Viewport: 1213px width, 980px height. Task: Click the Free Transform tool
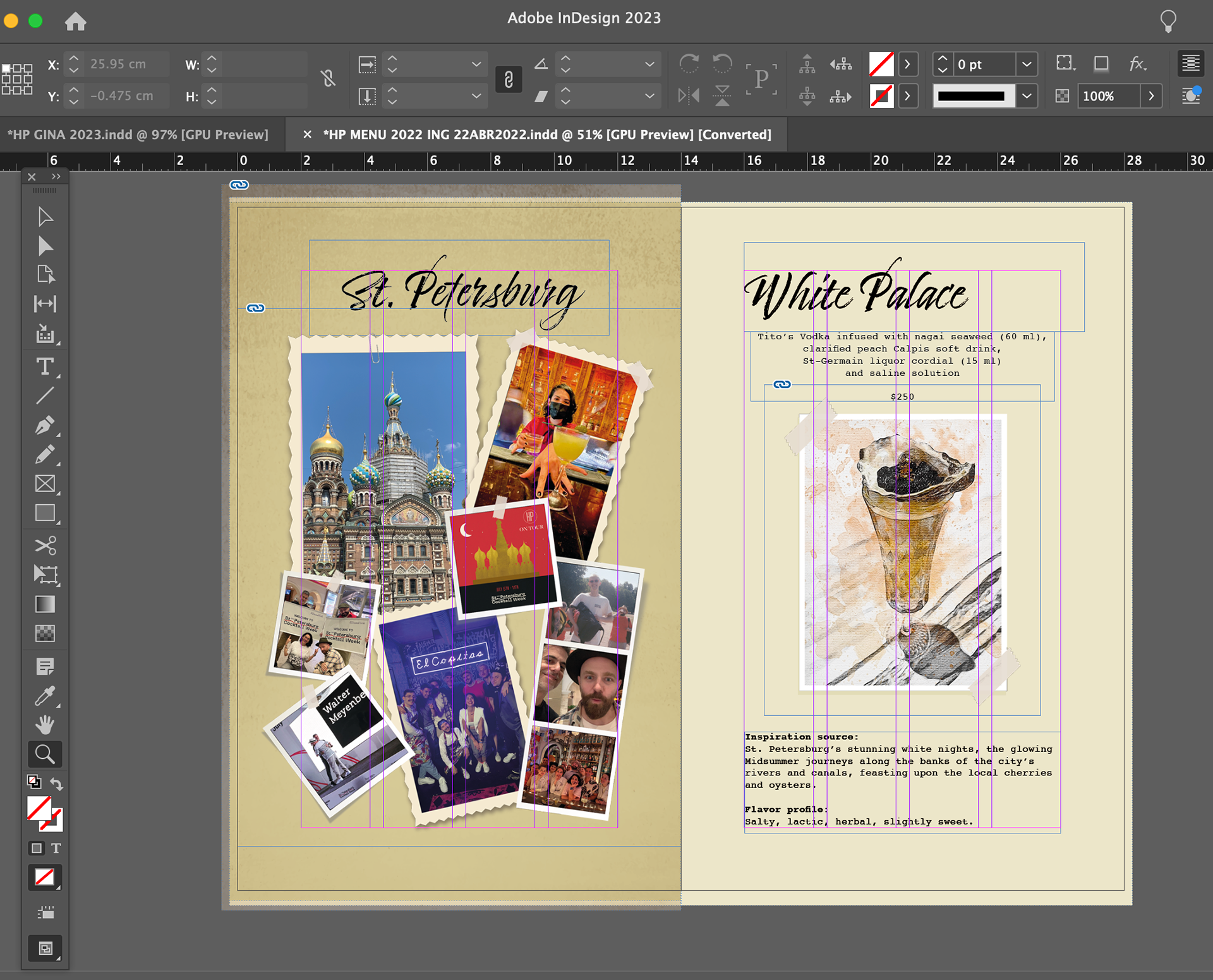(45, 574)
